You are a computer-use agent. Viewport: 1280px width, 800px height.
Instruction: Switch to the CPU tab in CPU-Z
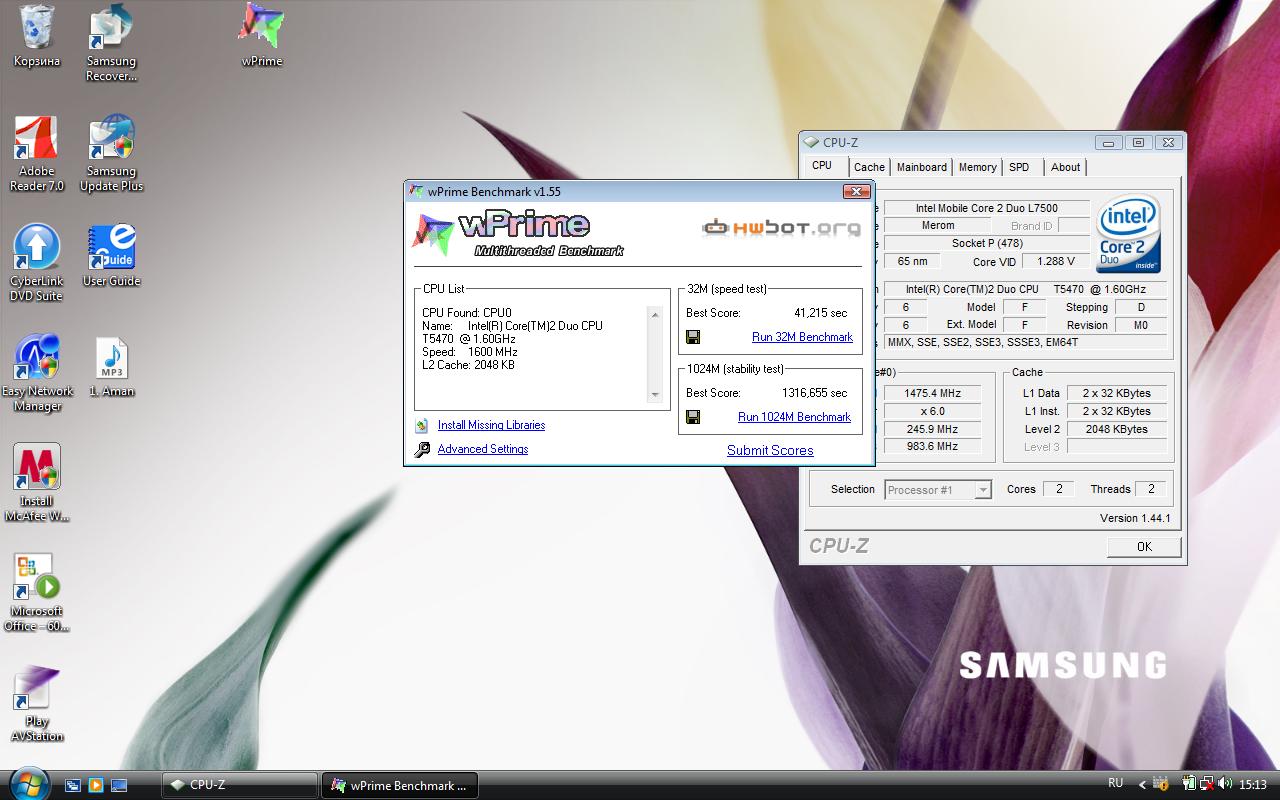point(822,166)
